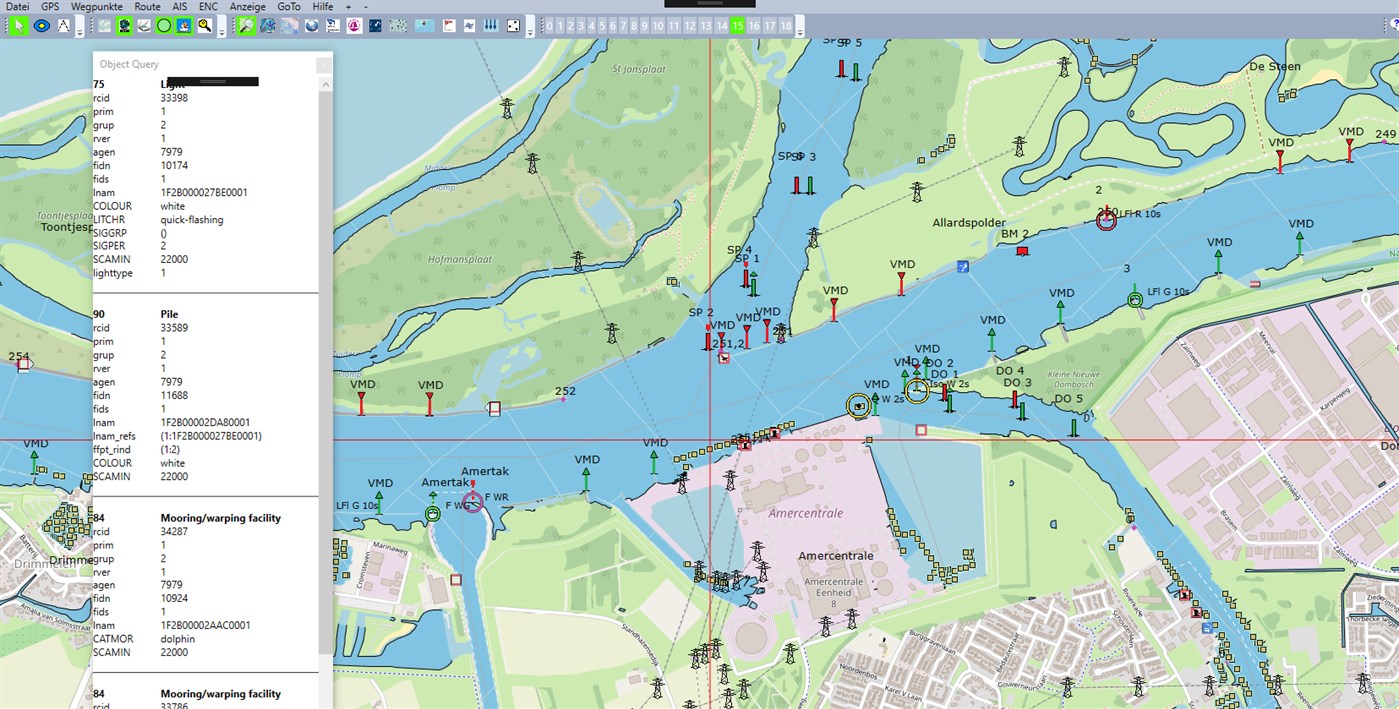Viewport: 1399px width, 709px height.
Task: Toggle the highlighted level 15 button
Action: click(x=738, y=24)
